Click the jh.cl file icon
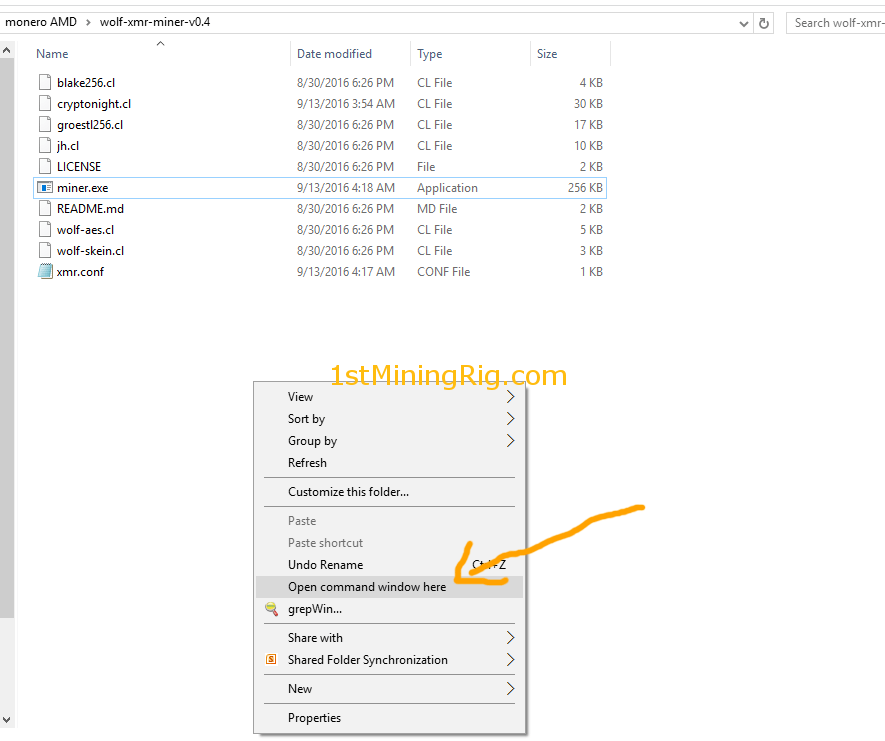885x741 pixels. (45, 146)
